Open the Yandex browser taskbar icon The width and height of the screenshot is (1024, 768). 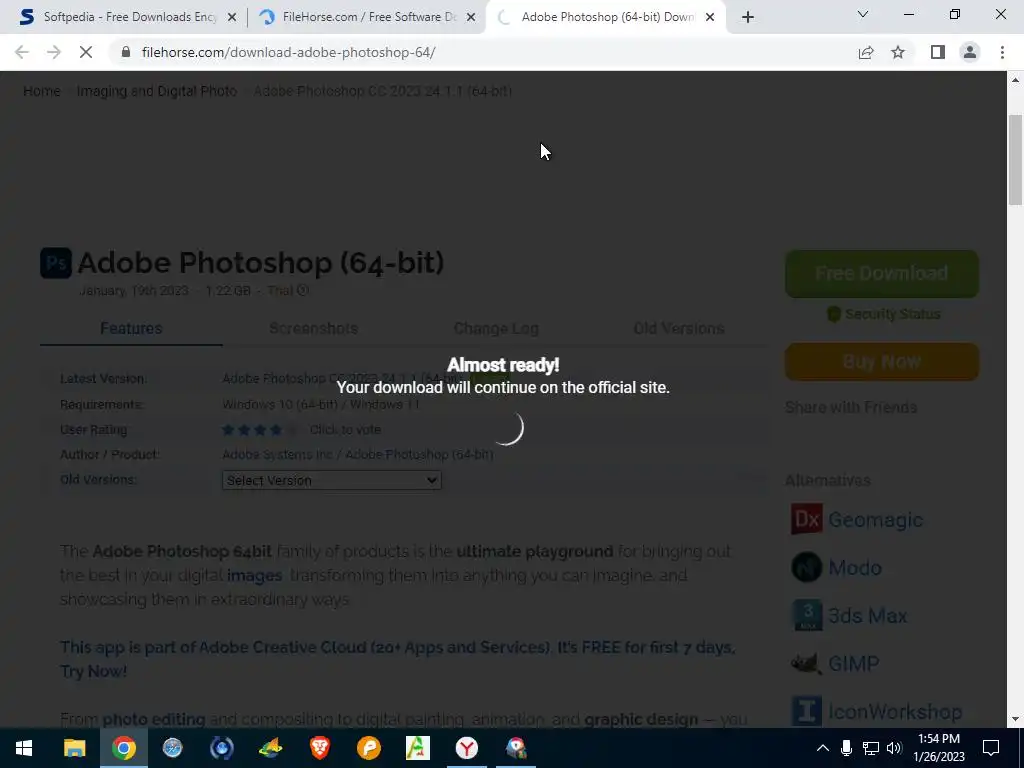(466, 748)
